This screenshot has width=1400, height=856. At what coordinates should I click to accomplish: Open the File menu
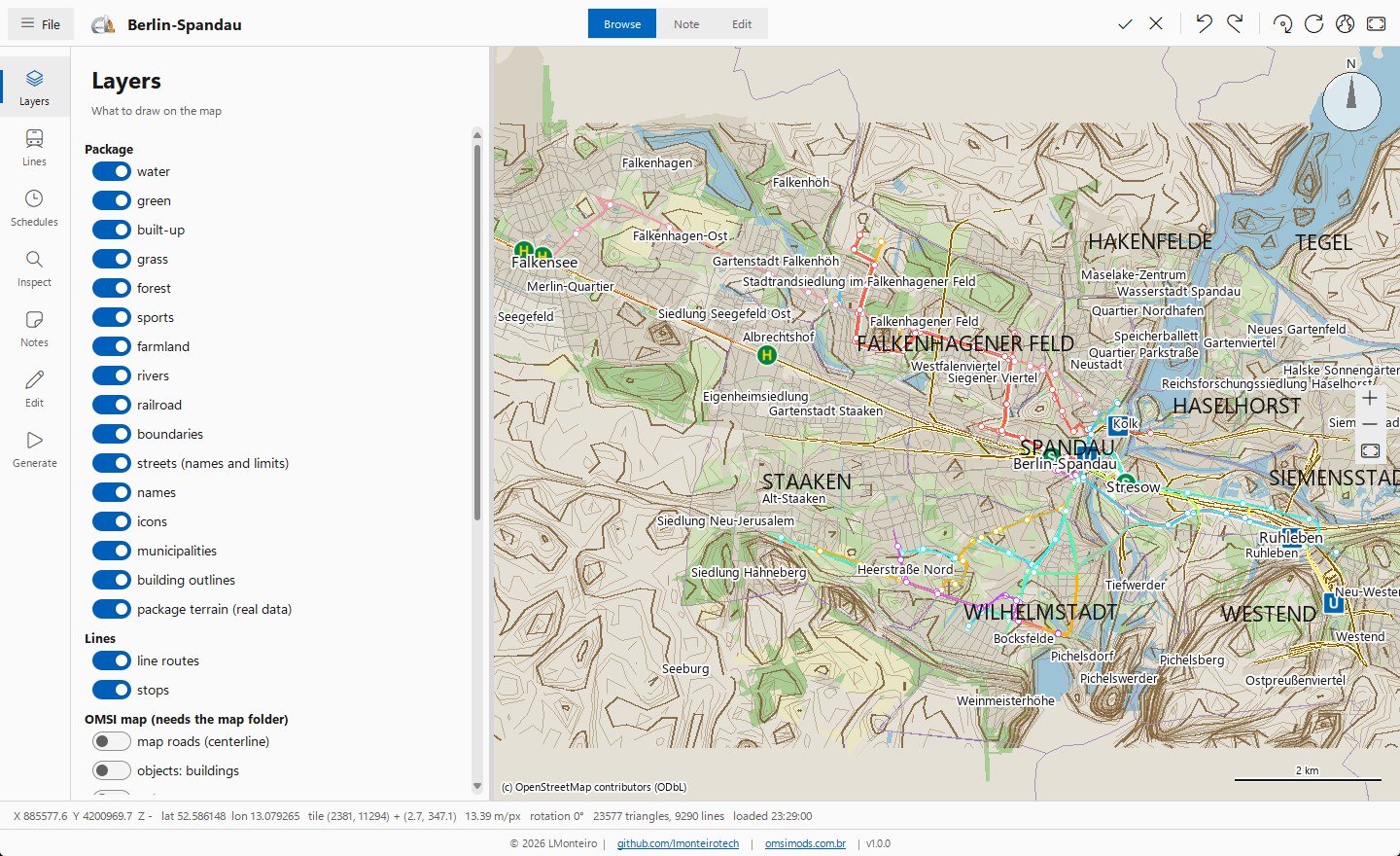pos(41,23)
